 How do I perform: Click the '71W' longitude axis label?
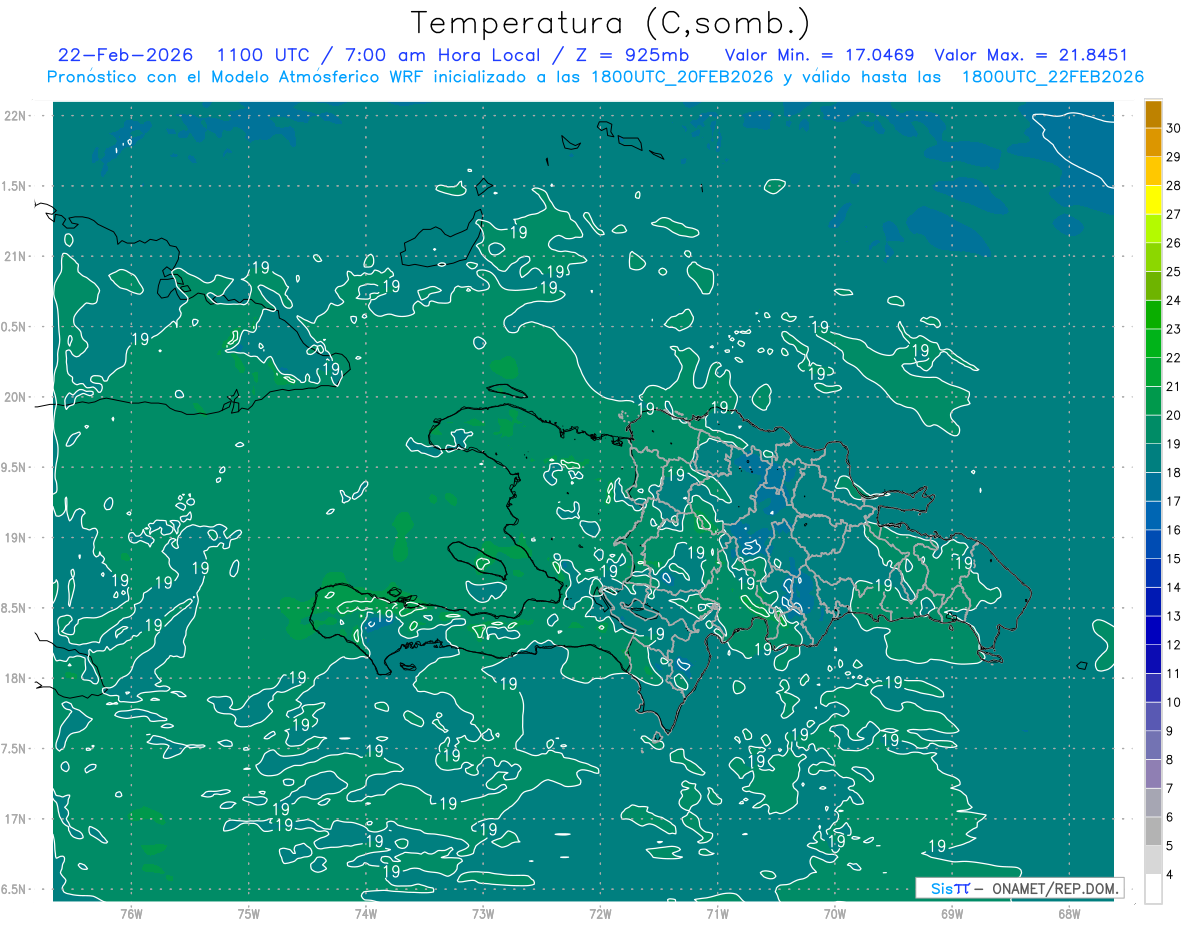717,913
